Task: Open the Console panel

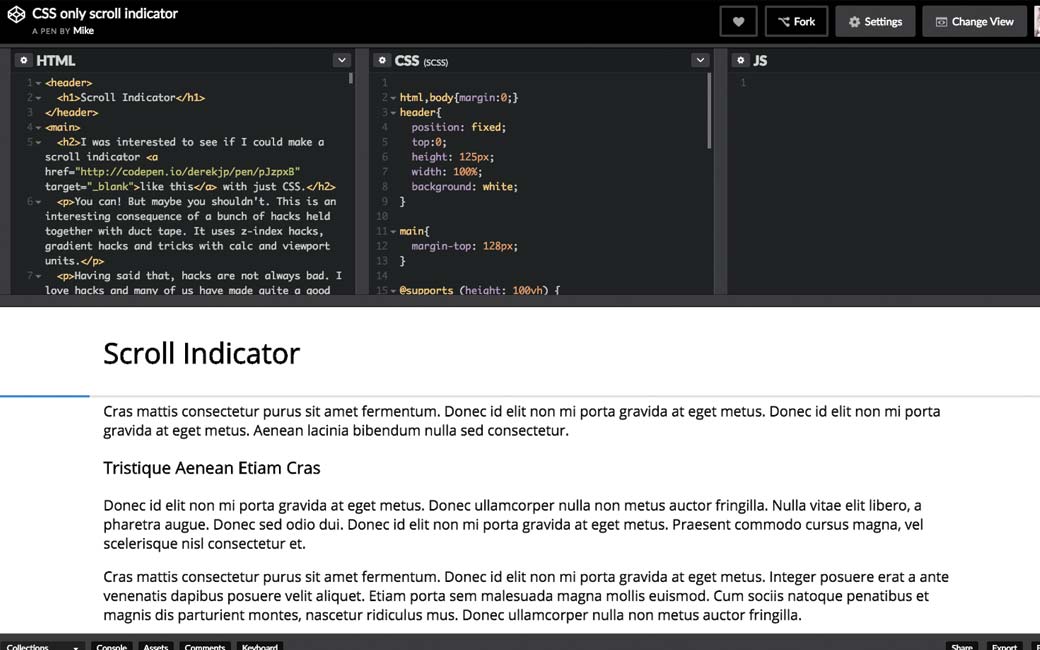Action: tap(111, 646)
